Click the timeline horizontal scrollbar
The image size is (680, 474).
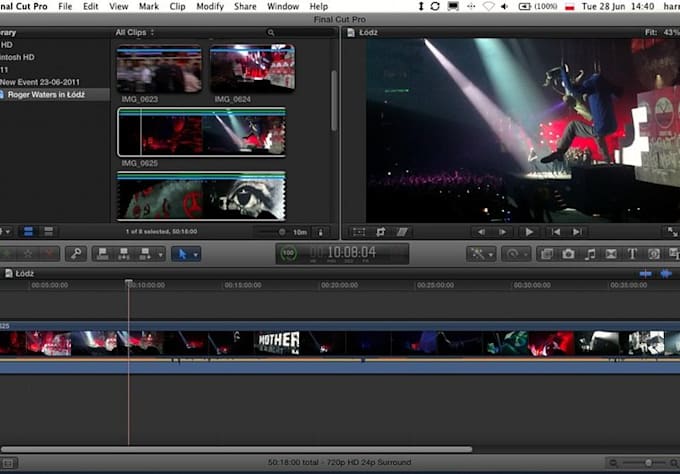236,449
